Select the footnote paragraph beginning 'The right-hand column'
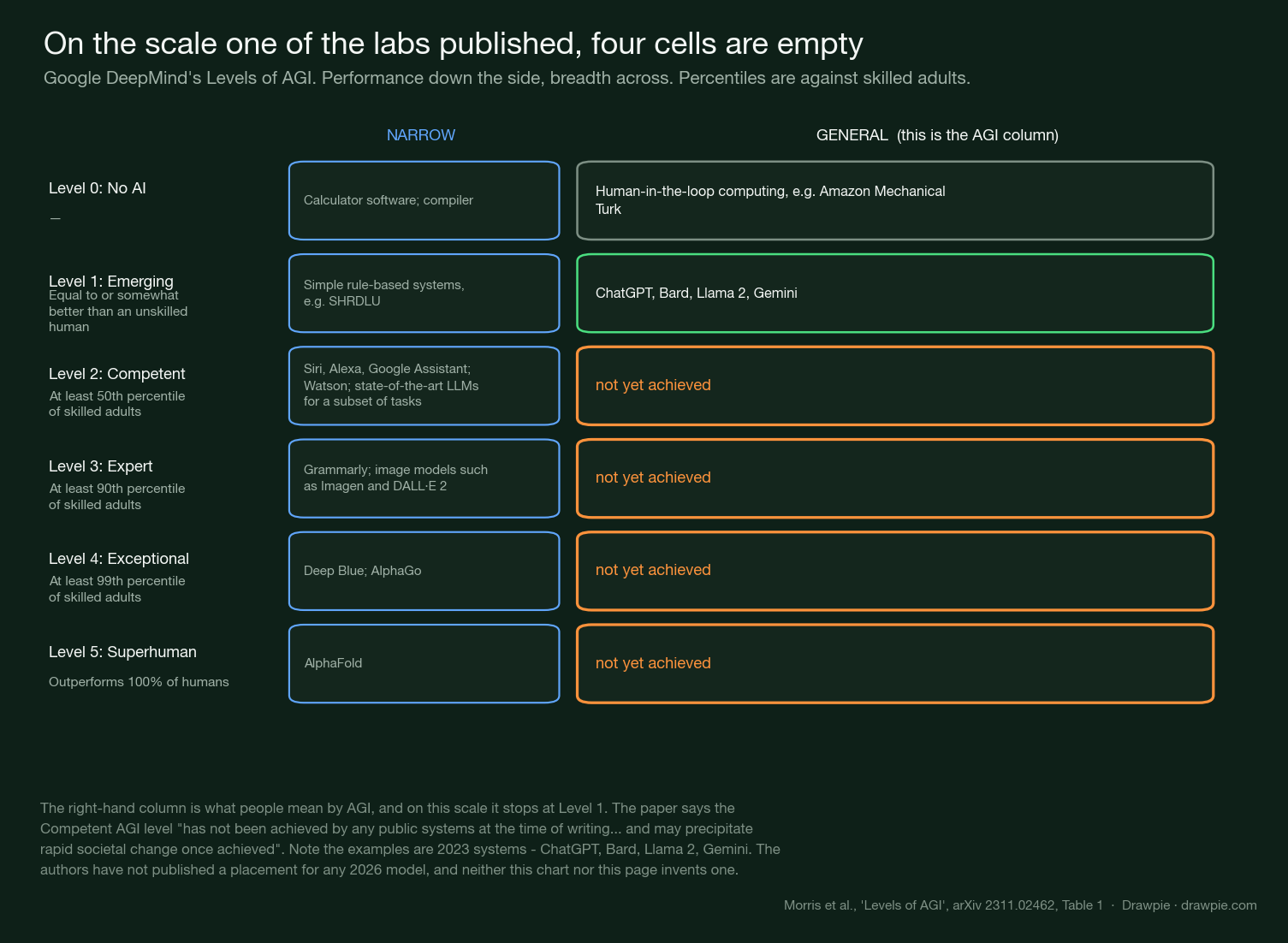Image resolution: width=1288 pixels, height=943 pixels. click(410, 839)
